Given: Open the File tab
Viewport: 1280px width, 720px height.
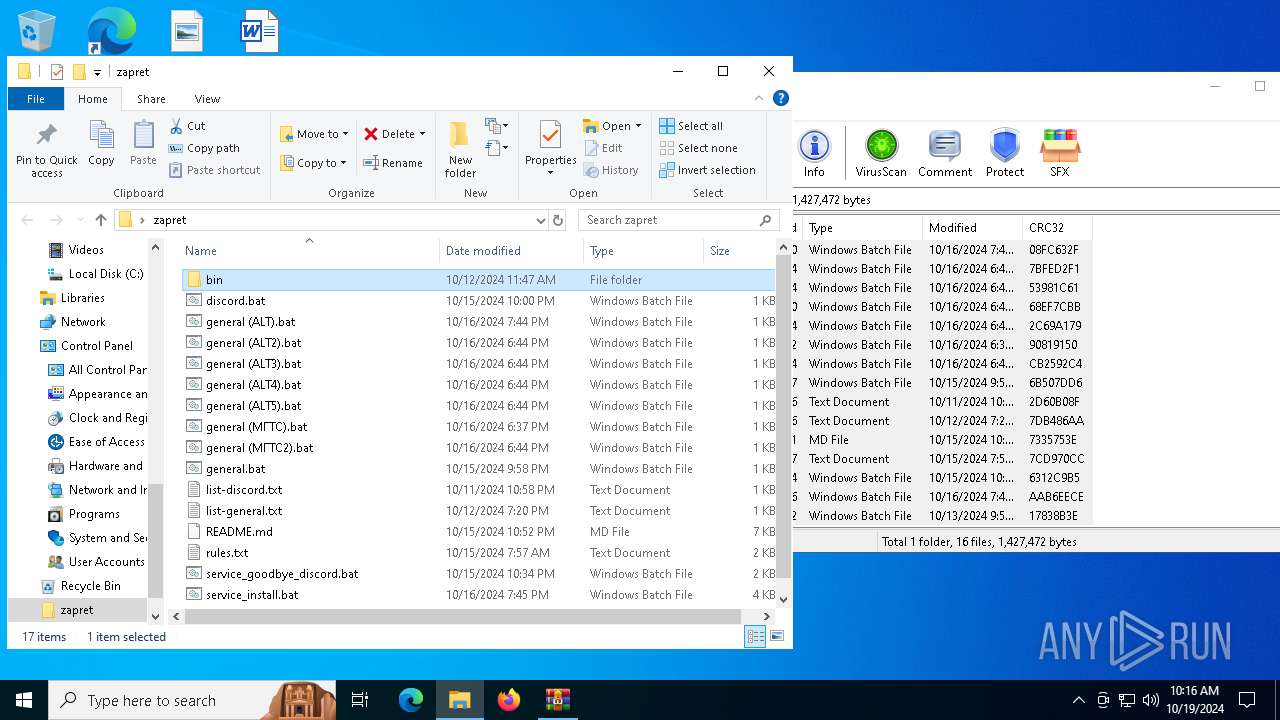Looking at the screenshot, I should tap(36, 99).
